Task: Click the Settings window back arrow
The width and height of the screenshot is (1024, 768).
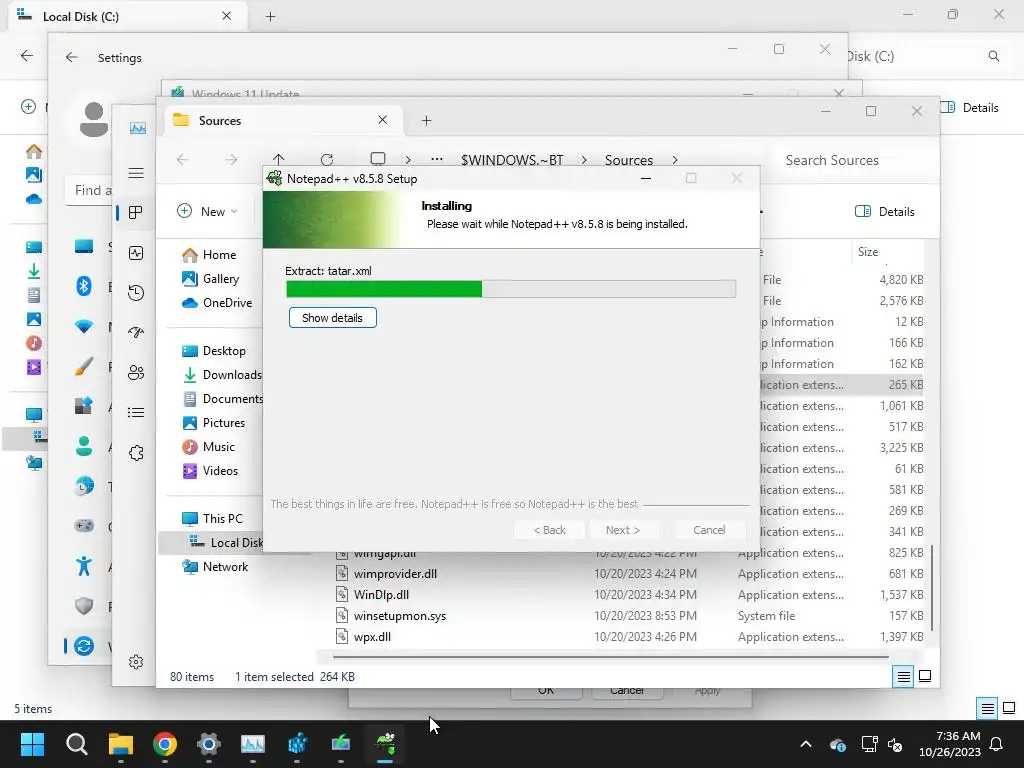Action: tap(72, 57)
